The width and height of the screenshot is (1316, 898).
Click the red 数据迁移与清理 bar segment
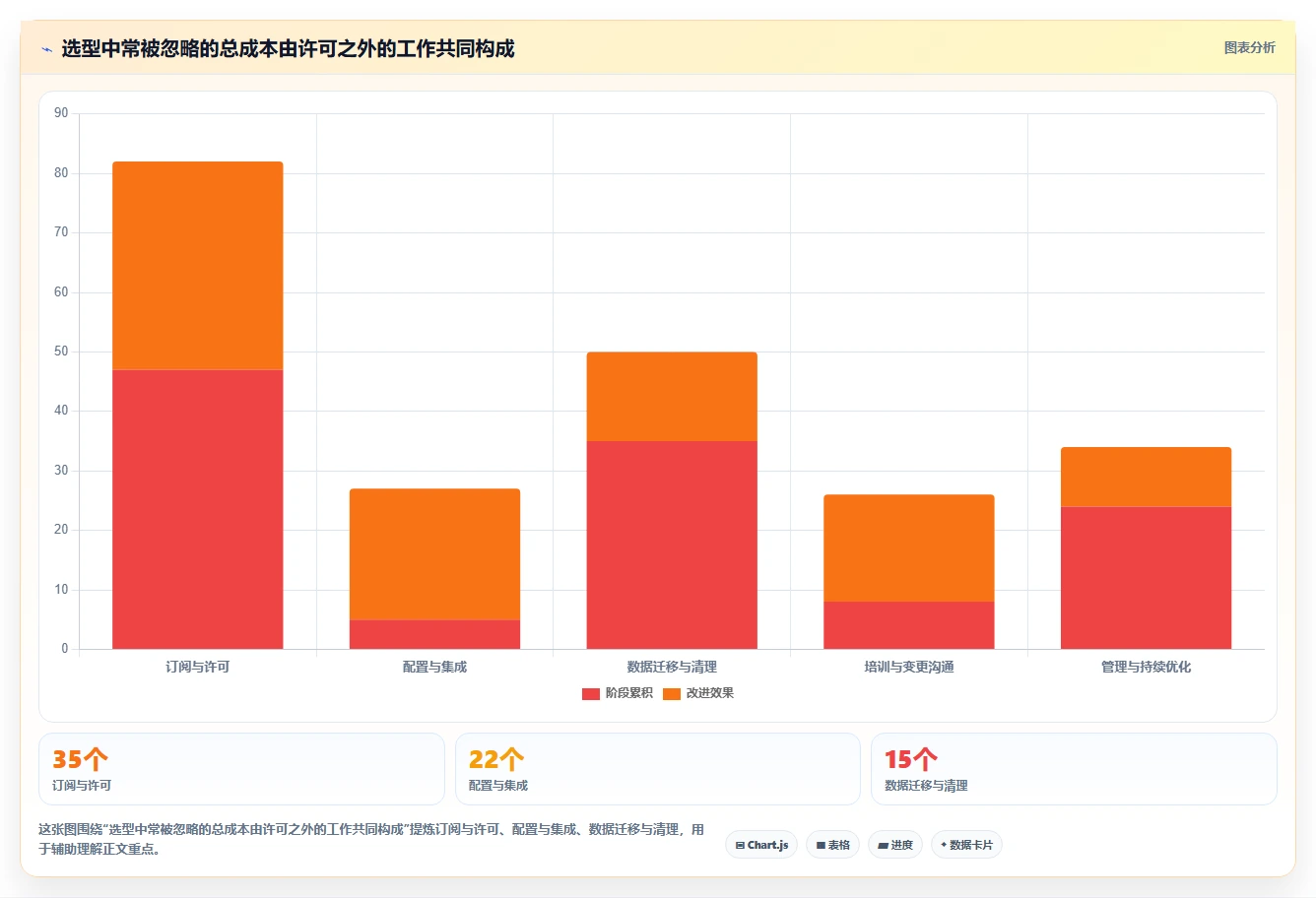pyautogui.click(x=672, y=545)
